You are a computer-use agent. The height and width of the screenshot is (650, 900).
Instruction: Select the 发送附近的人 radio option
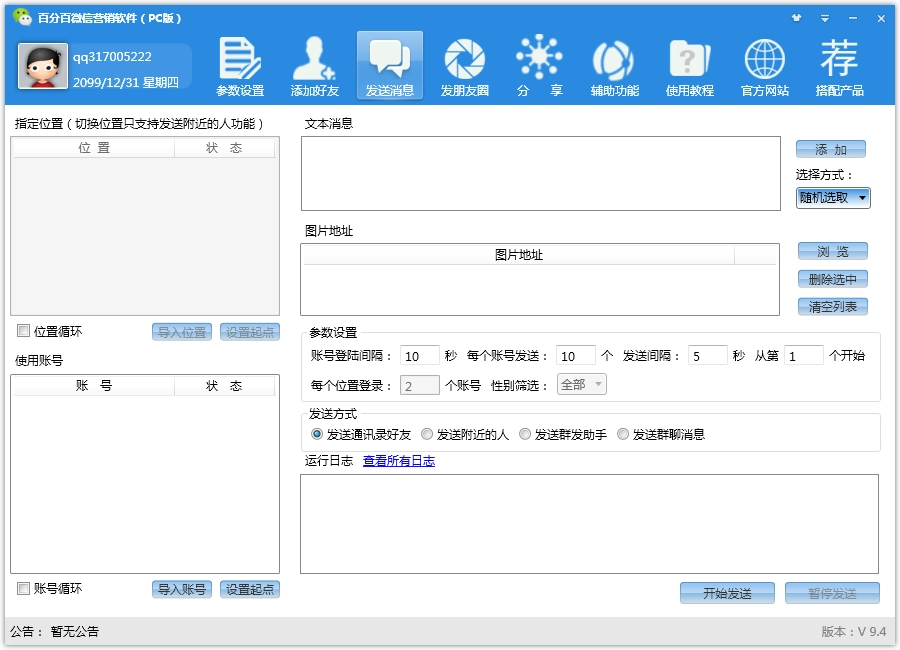(427, 434)
